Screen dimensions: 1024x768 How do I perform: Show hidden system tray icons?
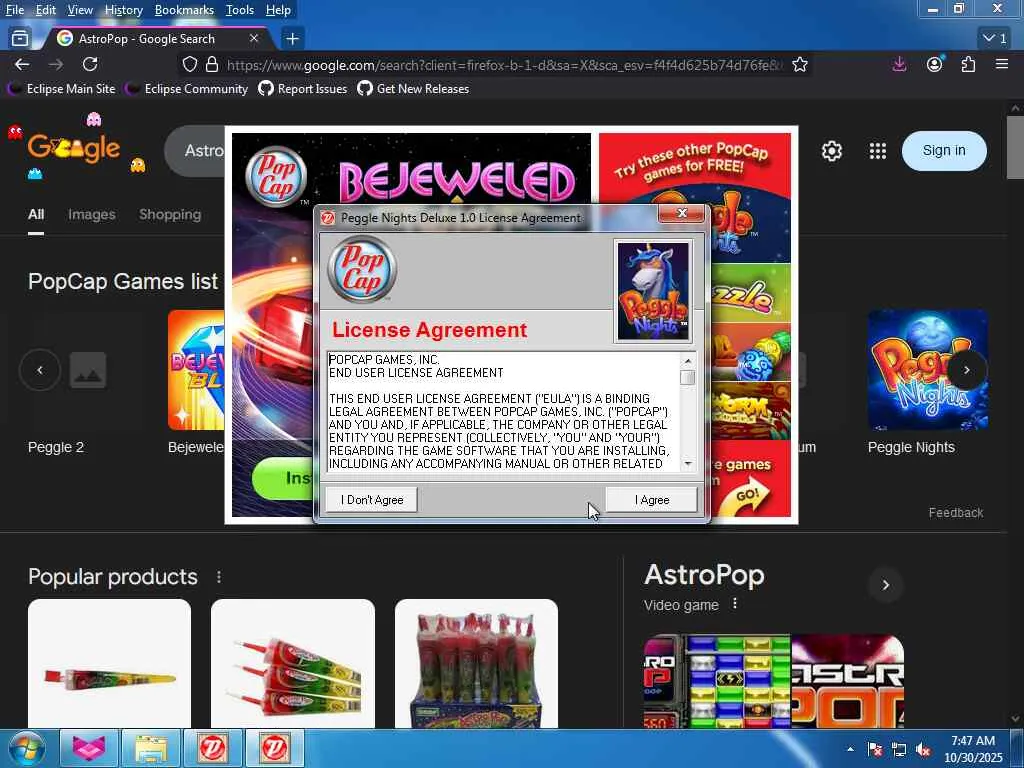point(850,749)
